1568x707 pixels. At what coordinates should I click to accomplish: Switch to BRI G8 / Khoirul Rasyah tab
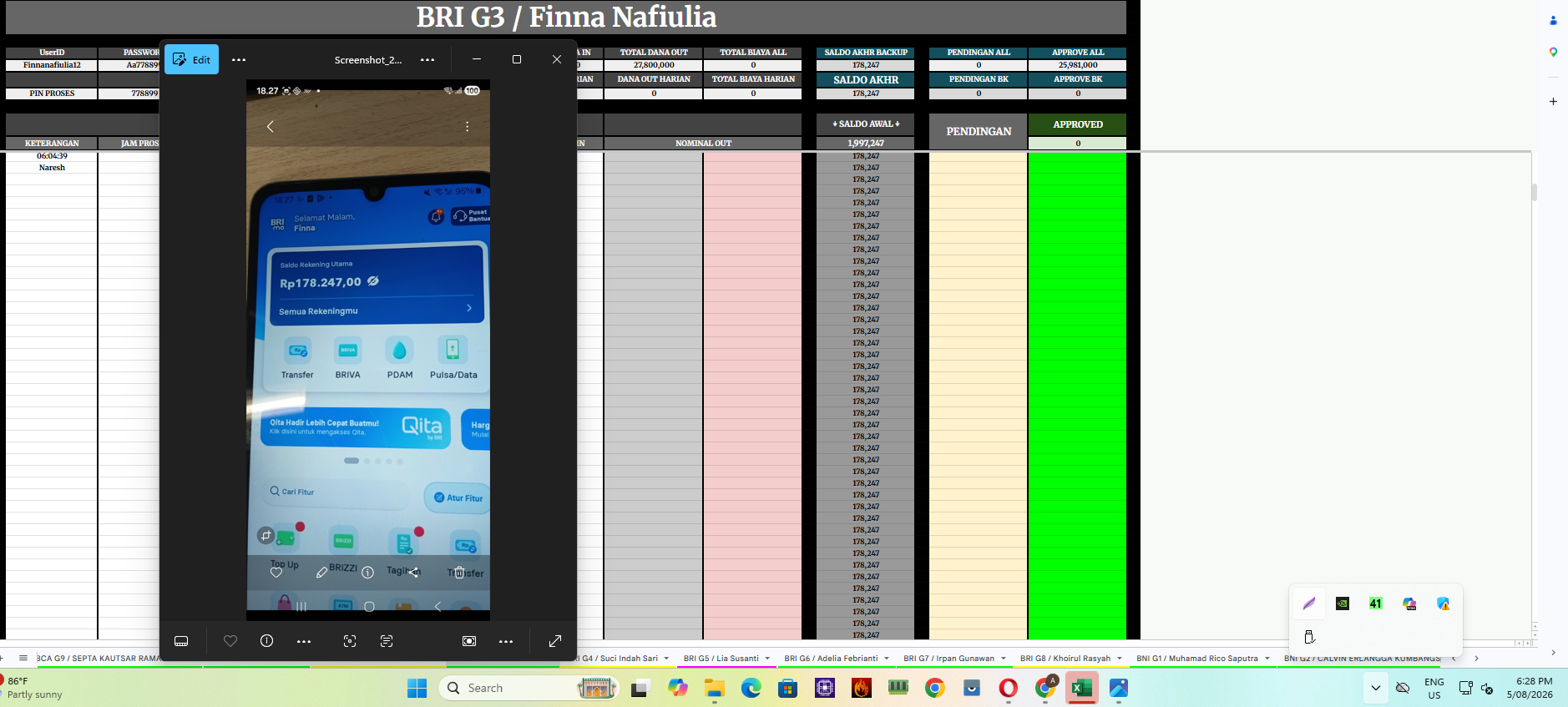point(1065,659)
